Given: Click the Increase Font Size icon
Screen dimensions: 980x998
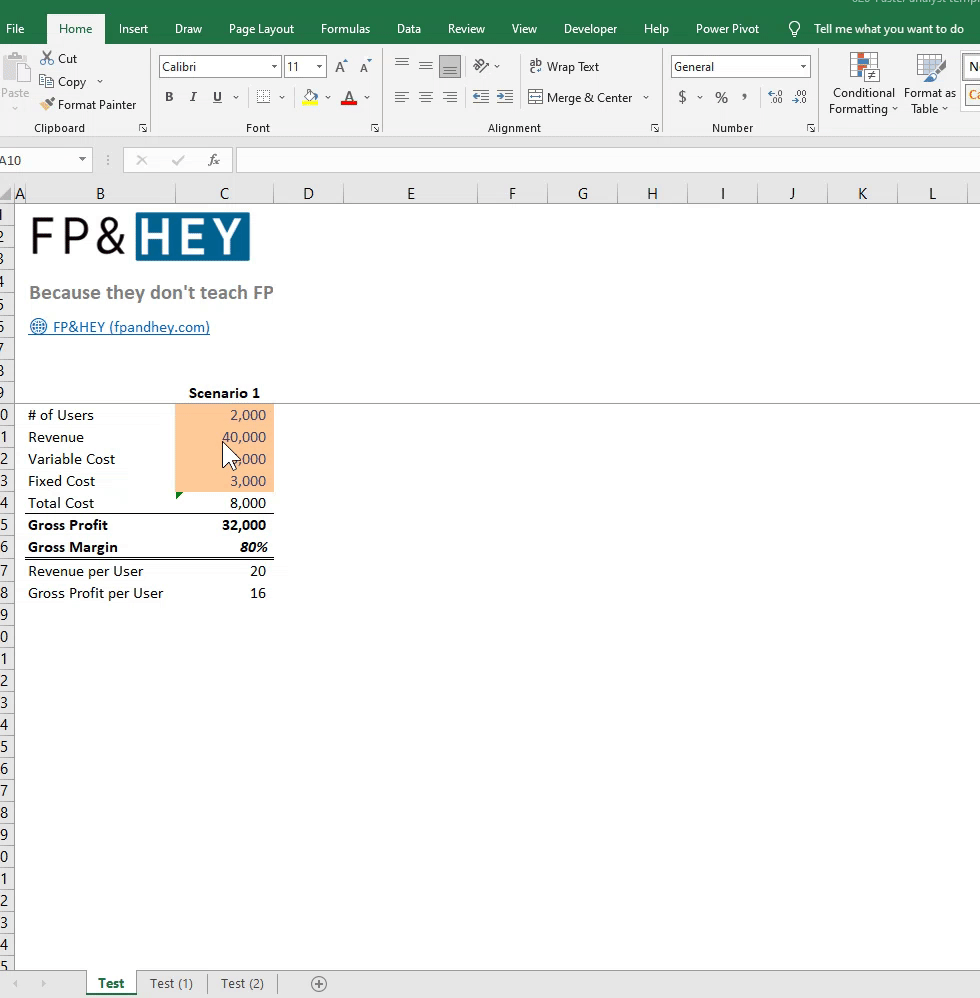Looking at the screenshot, I should pos(341,64).
